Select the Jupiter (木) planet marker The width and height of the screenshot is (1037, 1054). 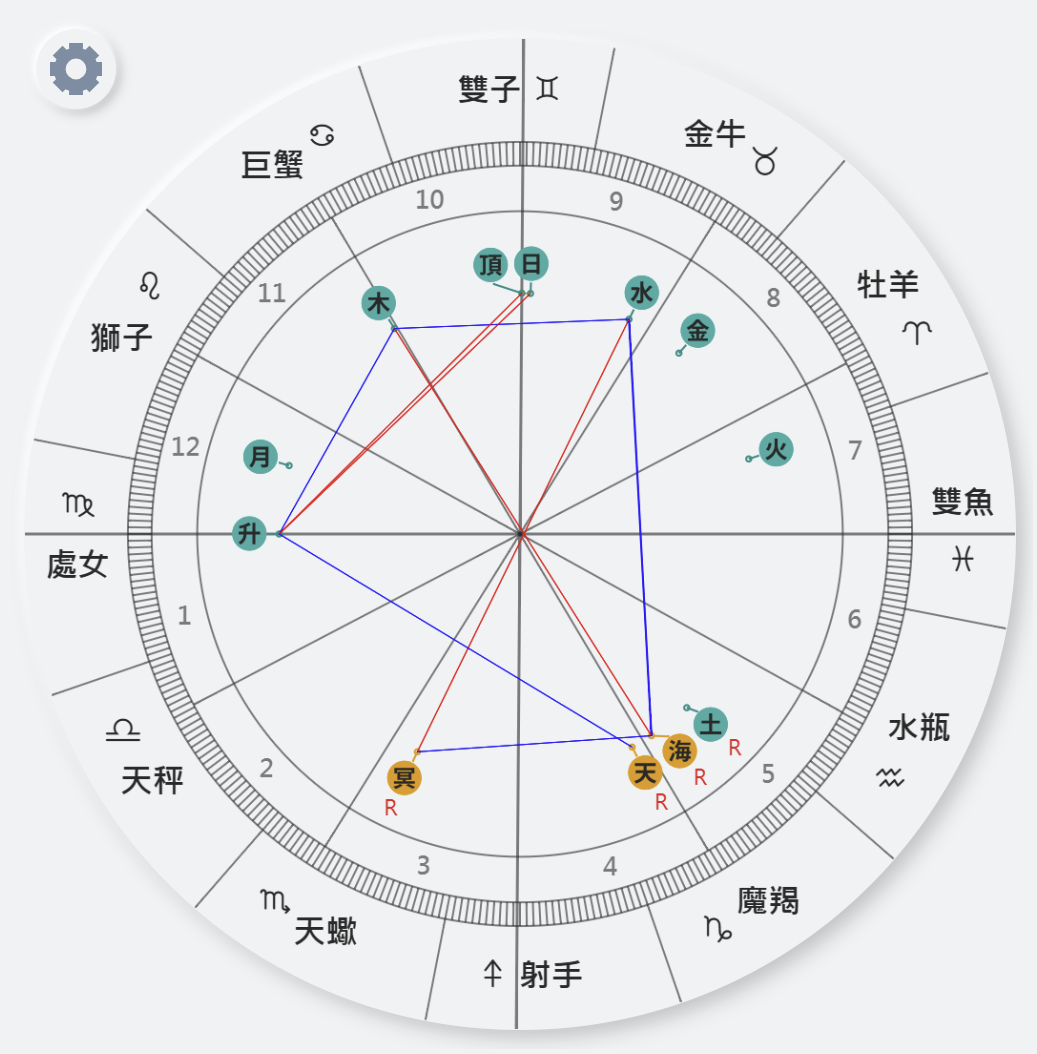click(378, 303)
